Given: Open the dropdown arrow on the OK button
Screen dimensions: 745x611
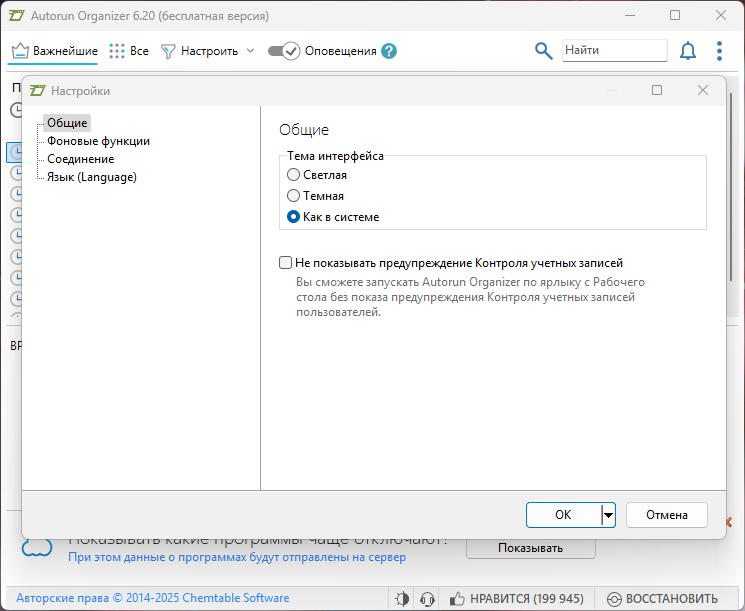Looking at the screenshot, I should [608, 515].
